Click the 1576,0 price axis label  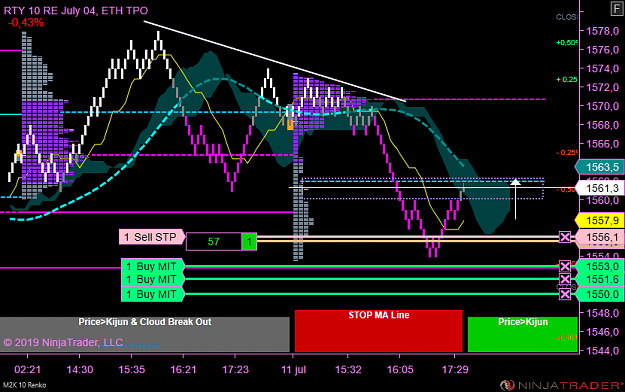602,49
